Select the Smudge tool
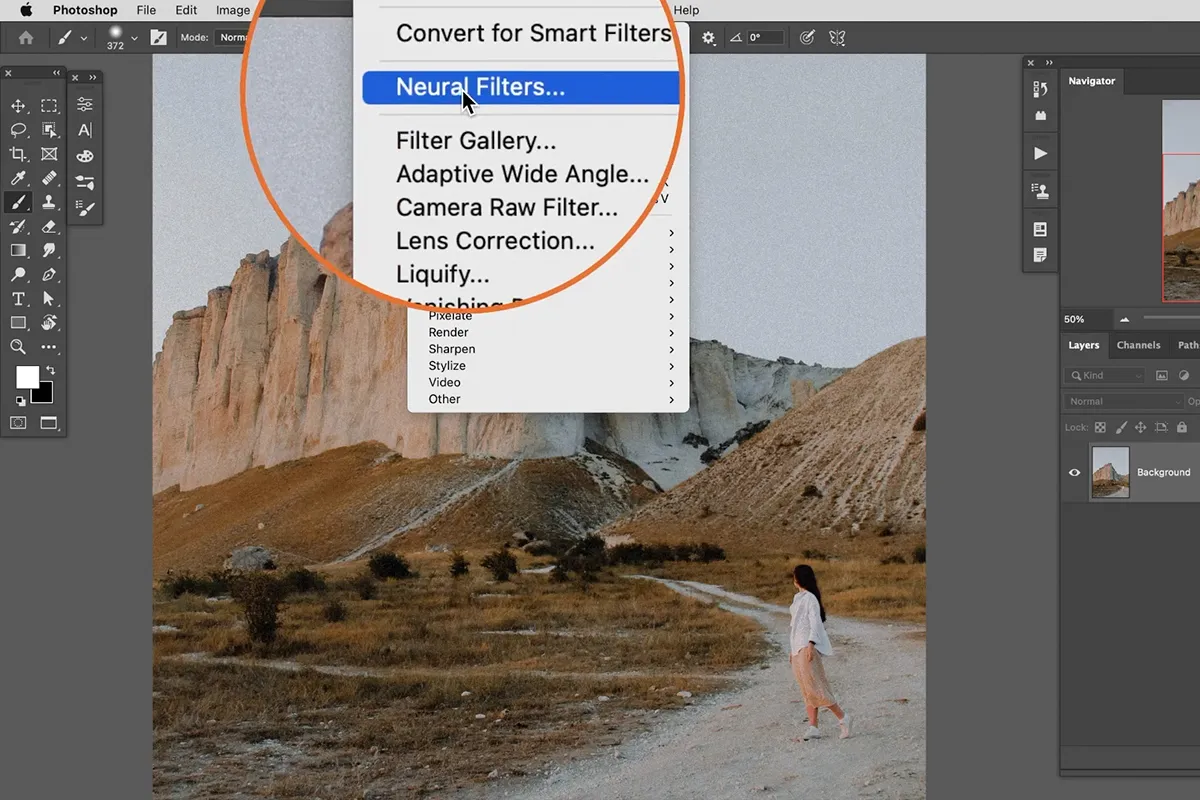The image size is (1200, 800). pyautogui.click(x=49, y=251)
